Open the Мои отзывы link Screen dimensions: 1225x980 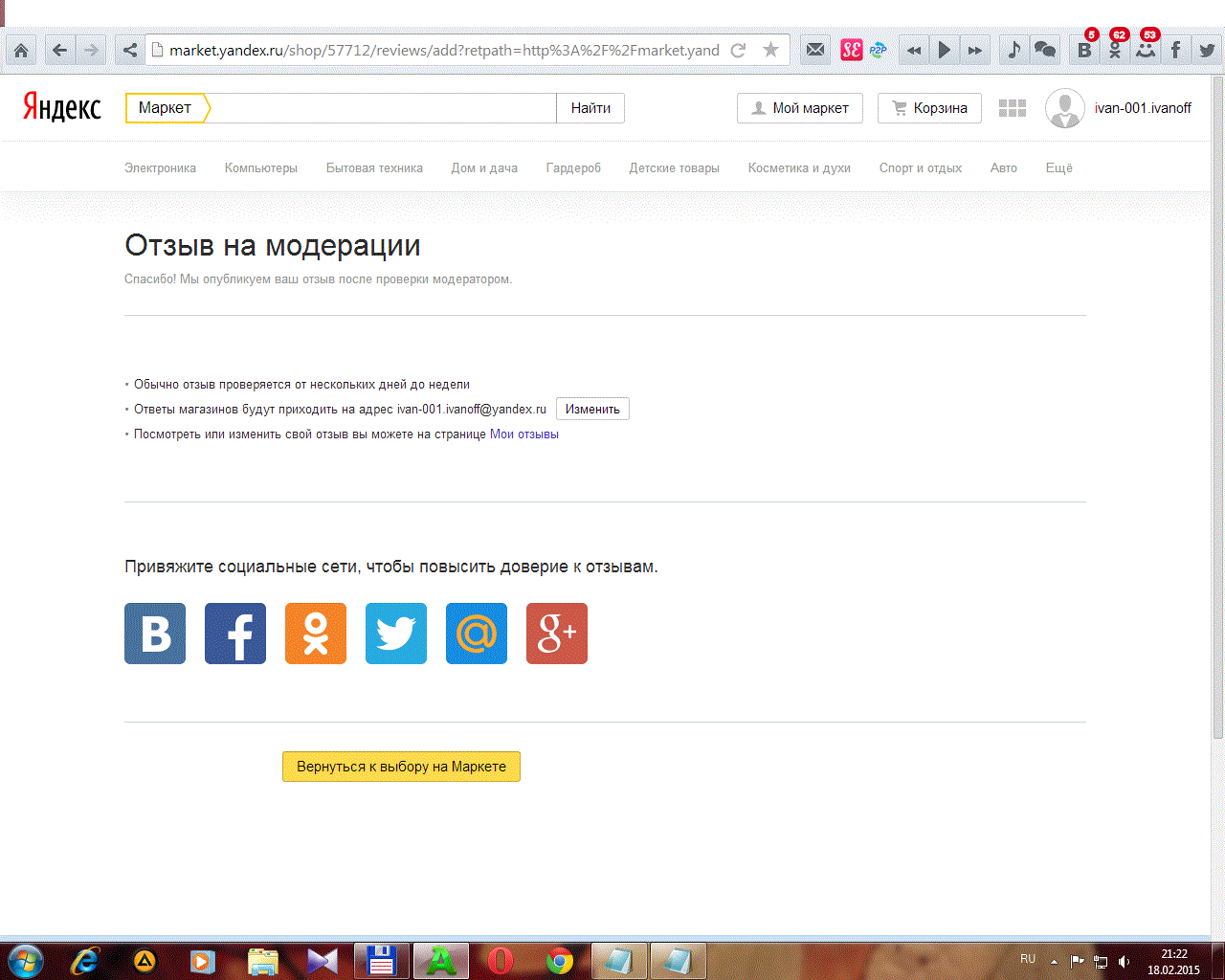point(524,434)
